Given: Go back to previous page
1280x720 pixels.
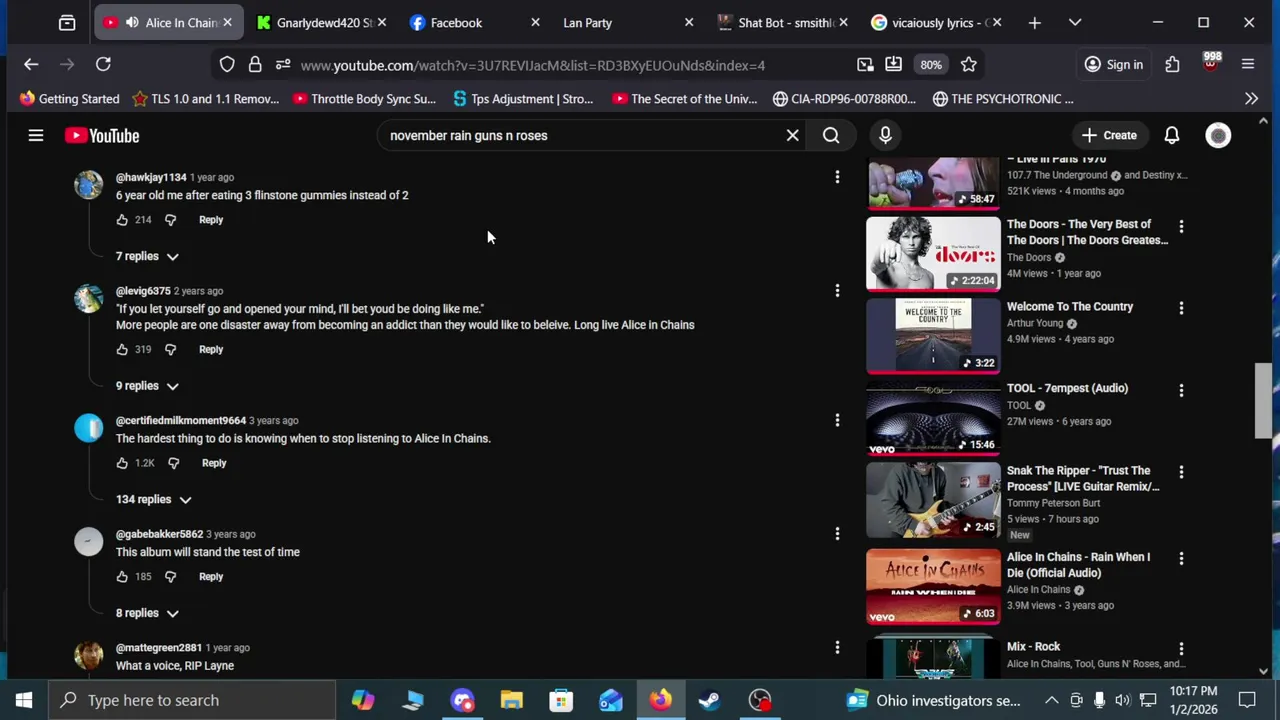Looking at the screenshot, I should tap(31, 65).
